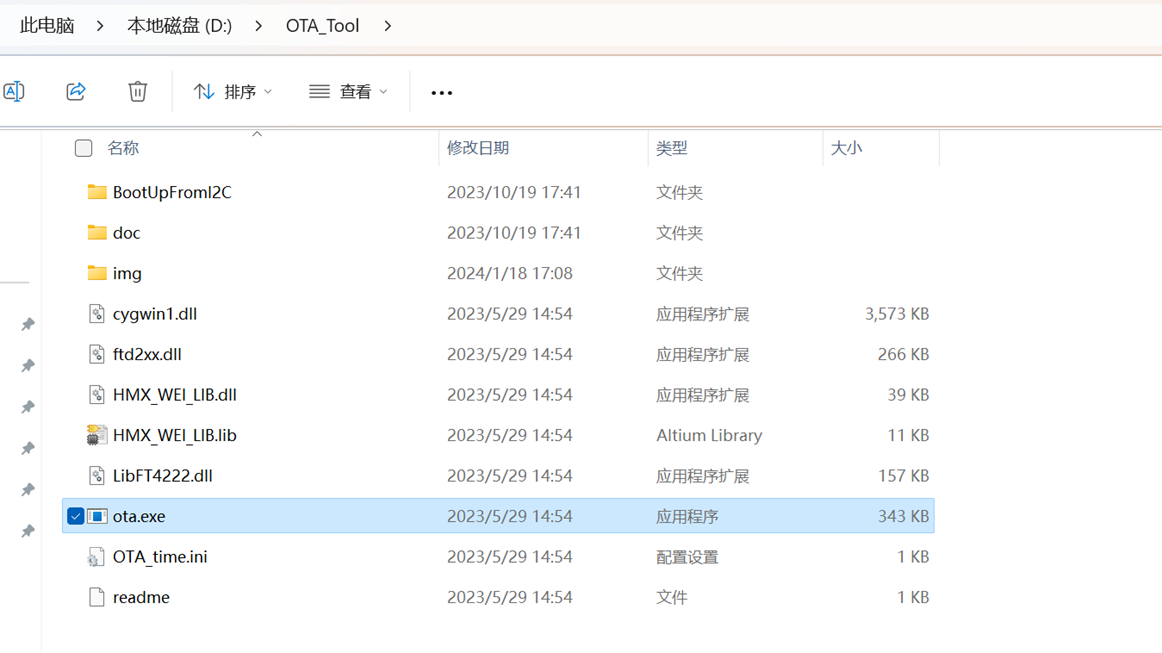
Task: Select the readme file name
Action: (x=141, y=597)
